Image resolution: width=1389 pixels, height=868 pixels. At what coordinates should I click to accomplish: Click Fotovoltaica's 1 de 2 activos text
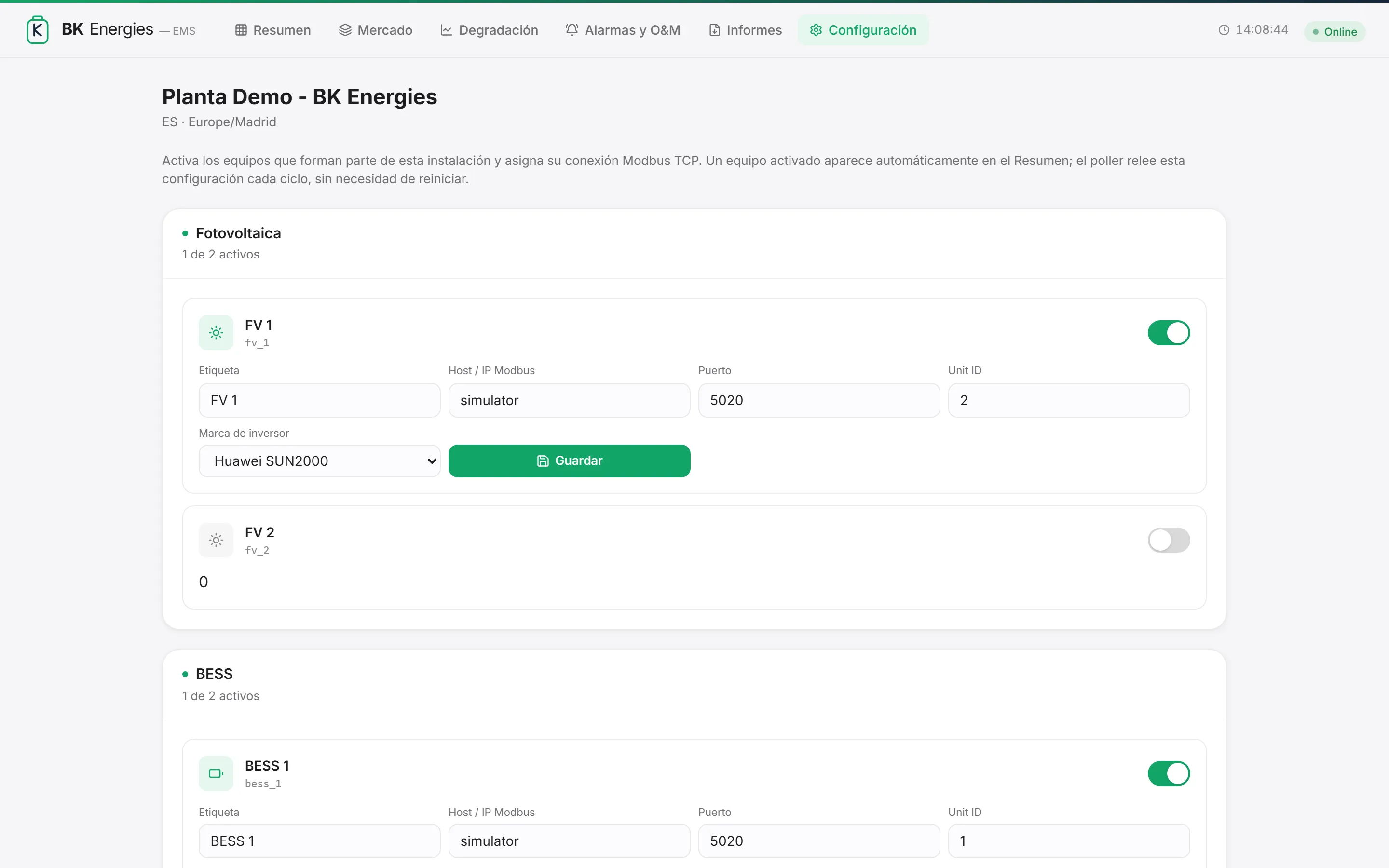click(221, 254)
